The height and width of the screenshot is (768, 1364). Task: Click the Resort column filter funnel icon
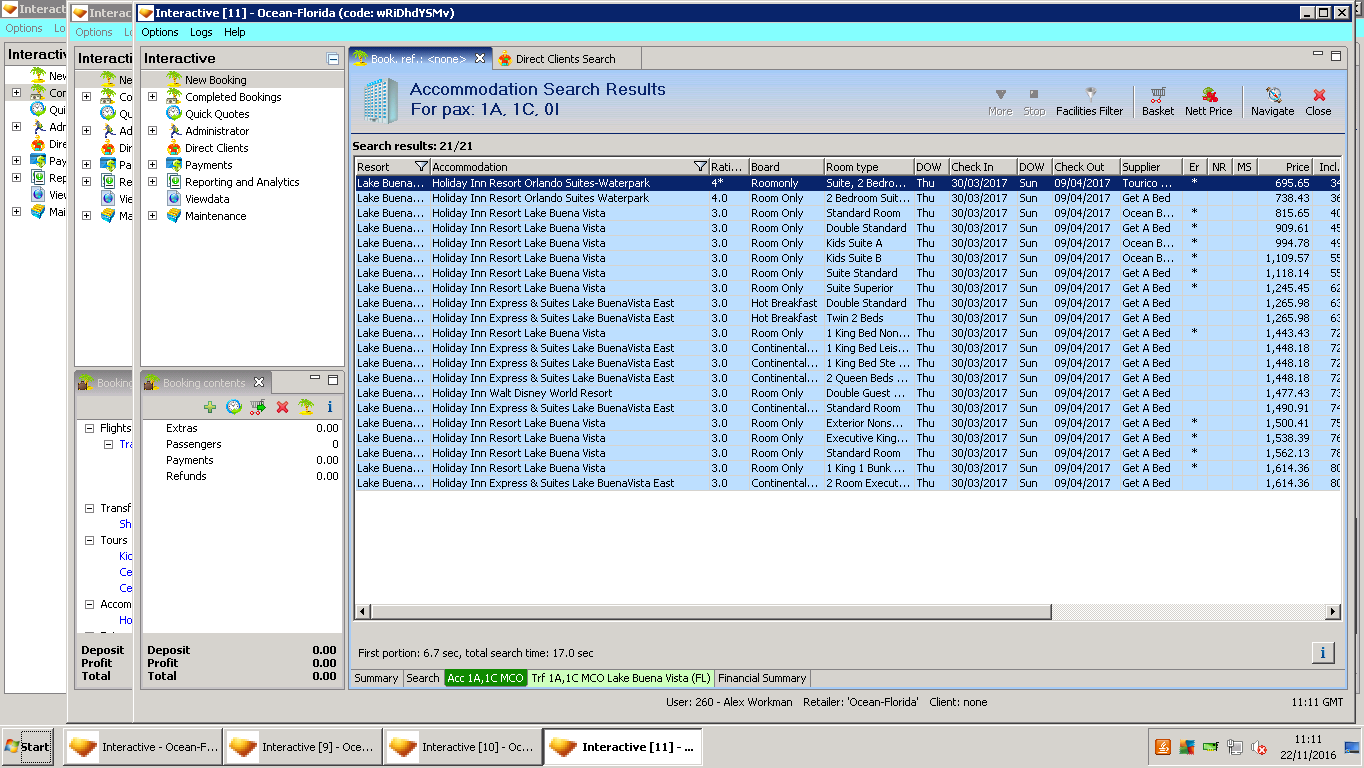421,167
